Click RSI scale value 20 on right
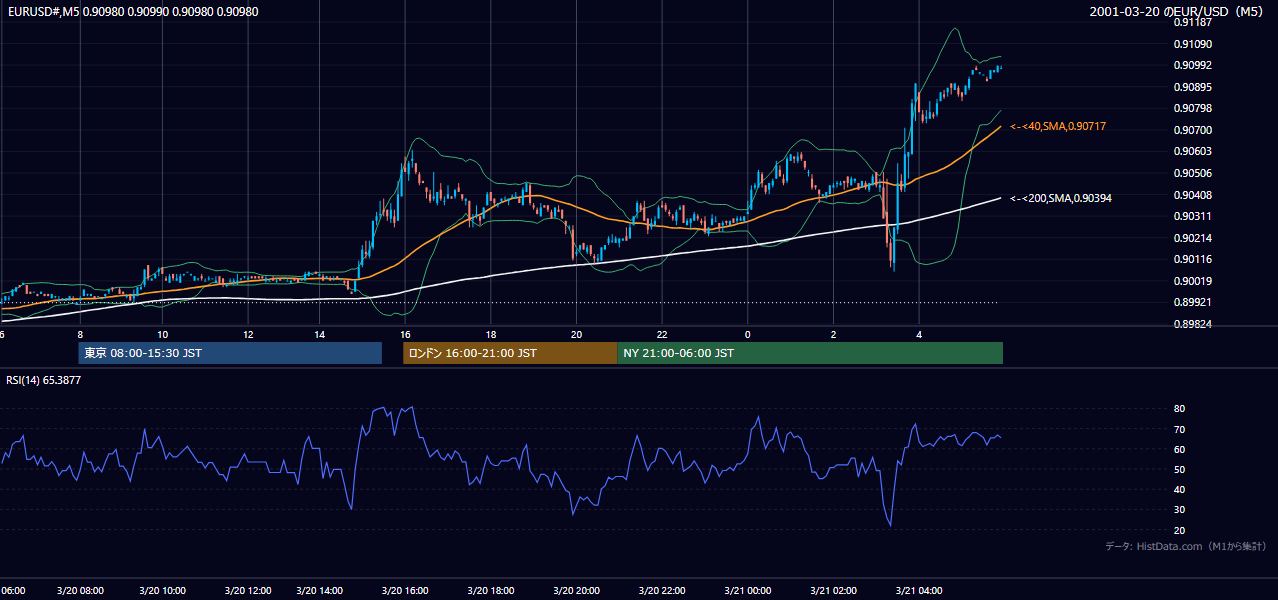This screenshot has width=1278, height=600. point(1180,530)
